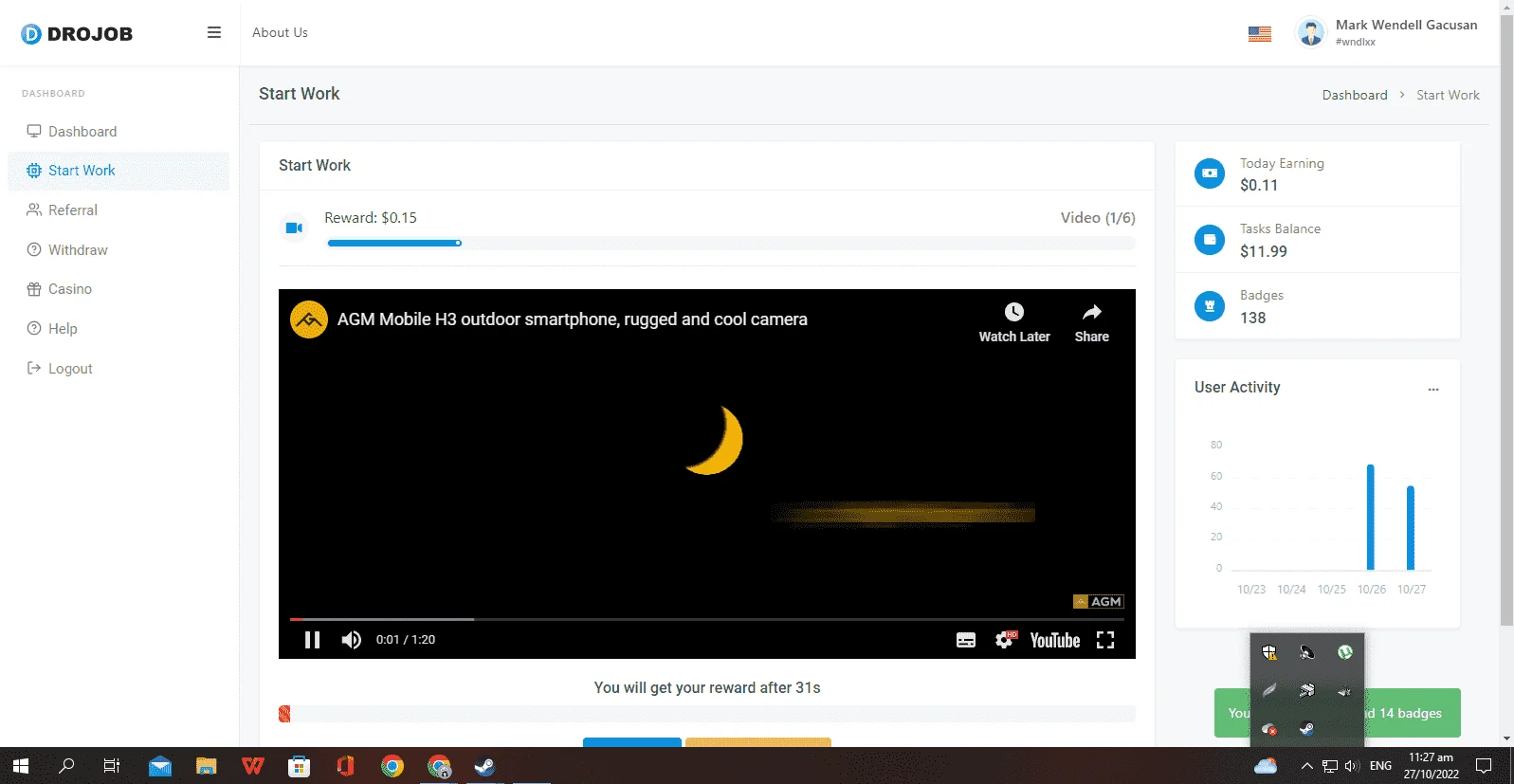This screenshot has width=1514, height=784.
Task: Click the Today Earning $0.11 value
Action: 1259,186
